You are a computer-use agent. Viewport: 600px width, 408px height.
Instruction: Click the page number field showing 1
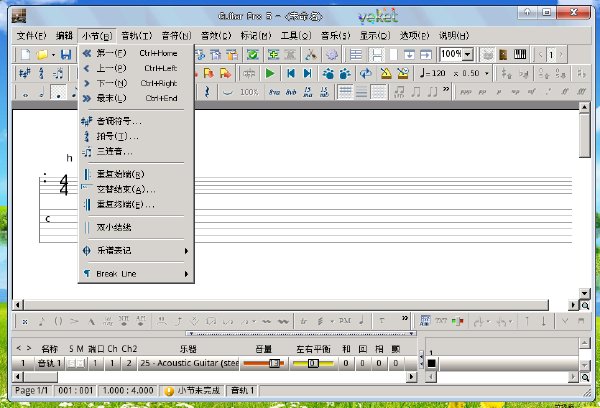tap(551, 55)
